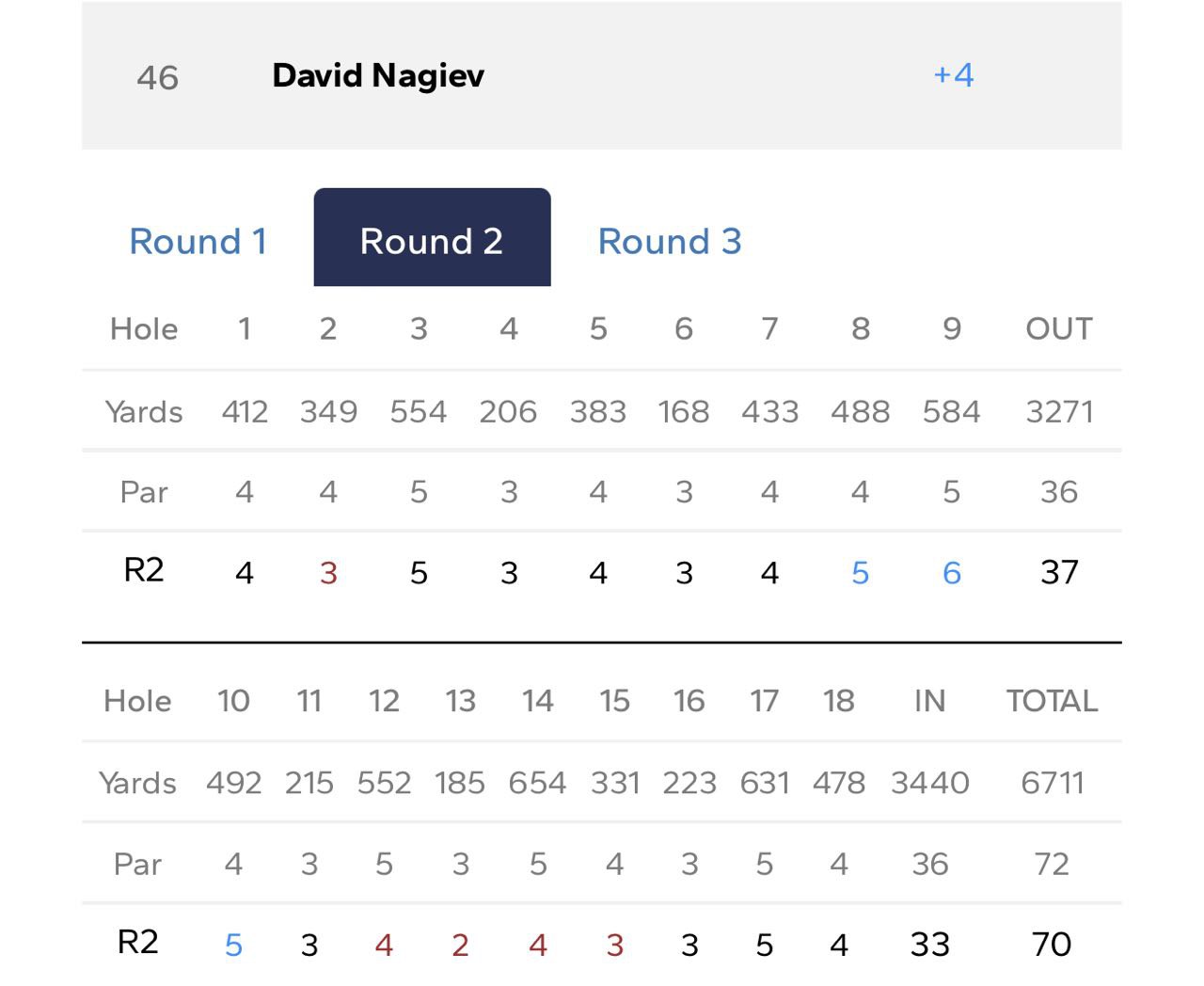This screenshot has height=986, width=1204.
Task: Click the blue bogey score on hole 10
Action: [233, 945]
